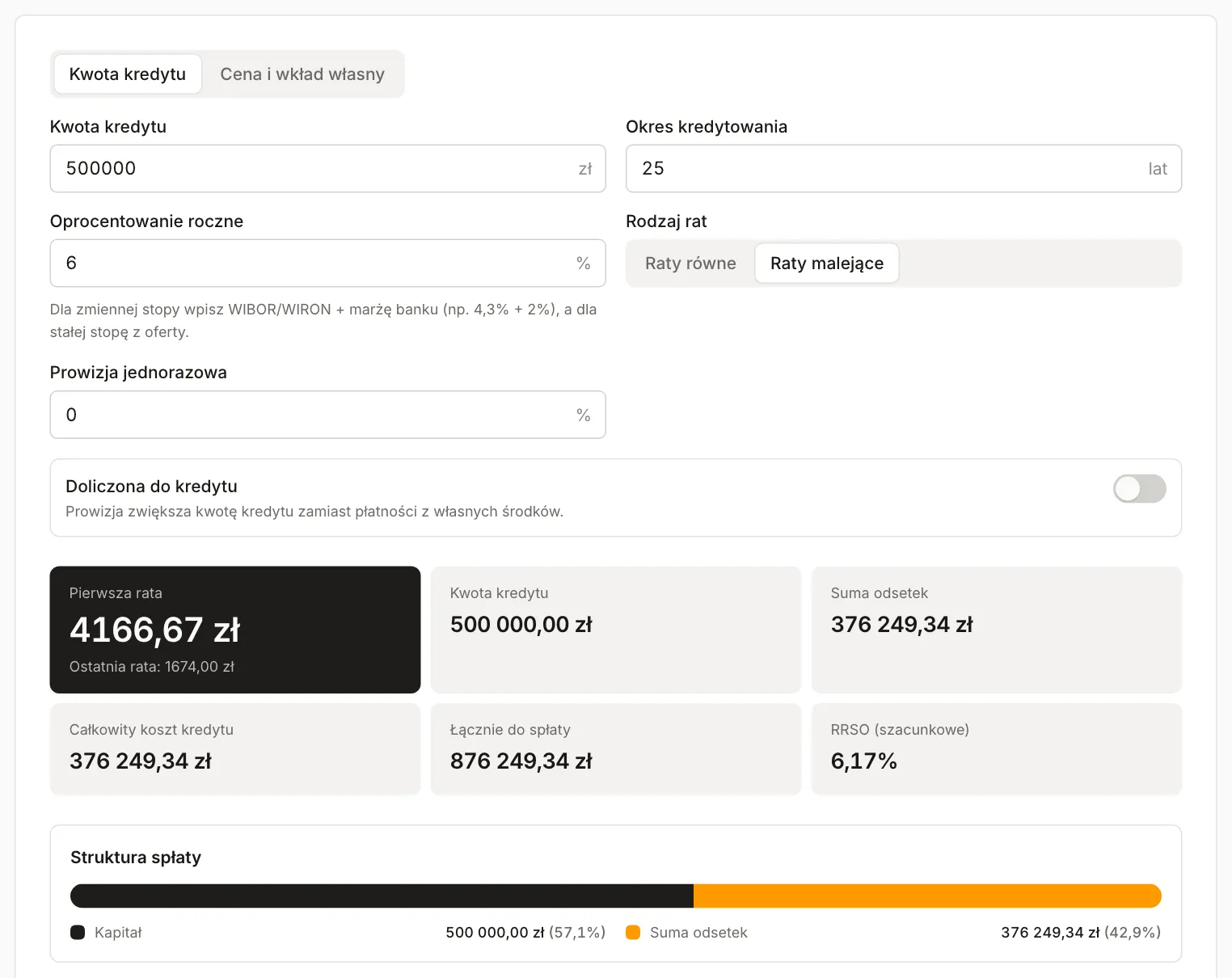The width and height of the screenshot is (1232, 978).
Task: Click the Suma odsetek result card
Action: point(997,630)
